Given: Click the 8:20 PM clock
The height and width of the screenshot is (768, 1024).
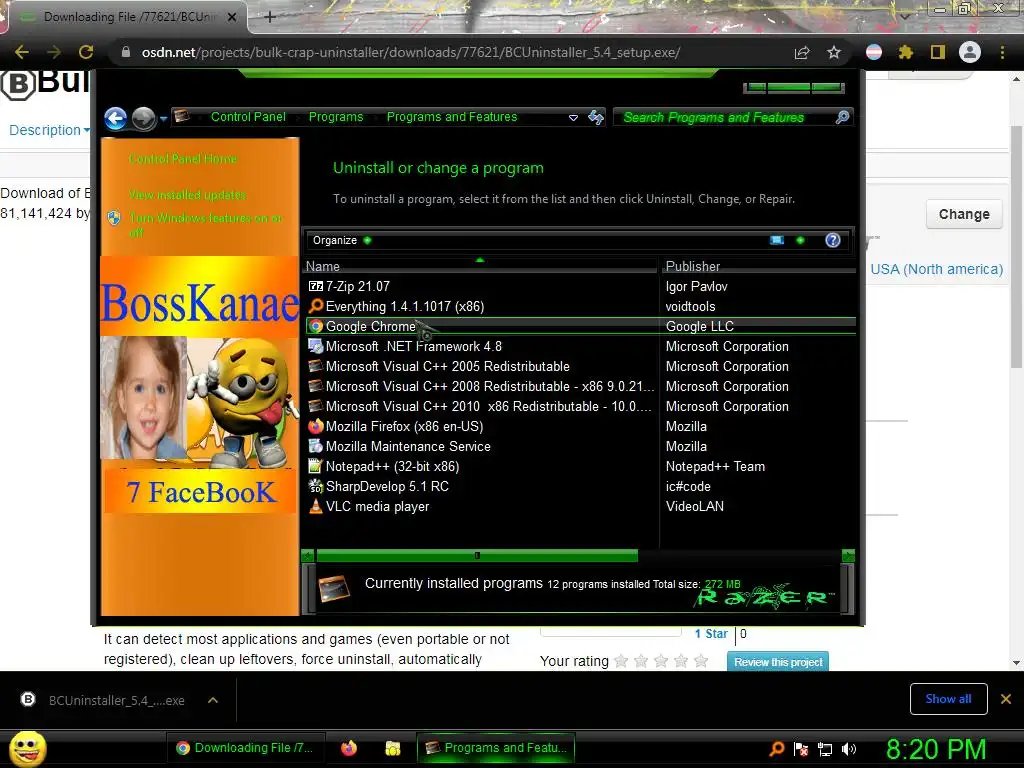Looking at the screenshot, I should coord(936,749).
